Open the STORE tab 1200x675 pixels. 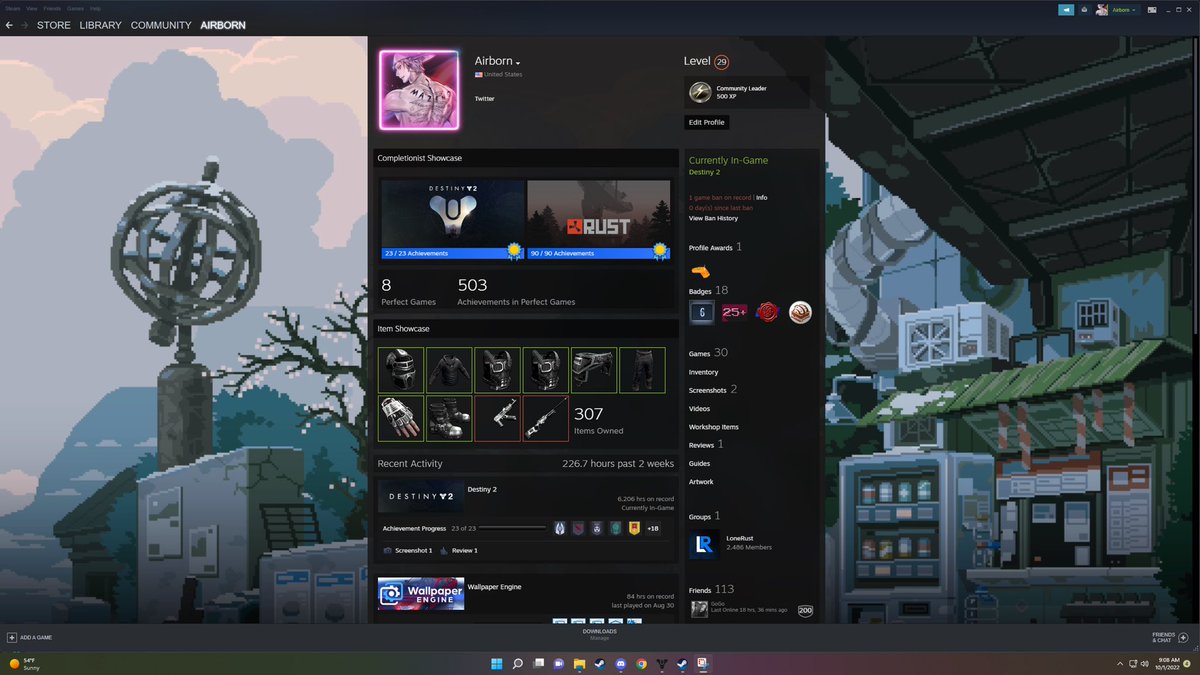[x=54, y=25]
